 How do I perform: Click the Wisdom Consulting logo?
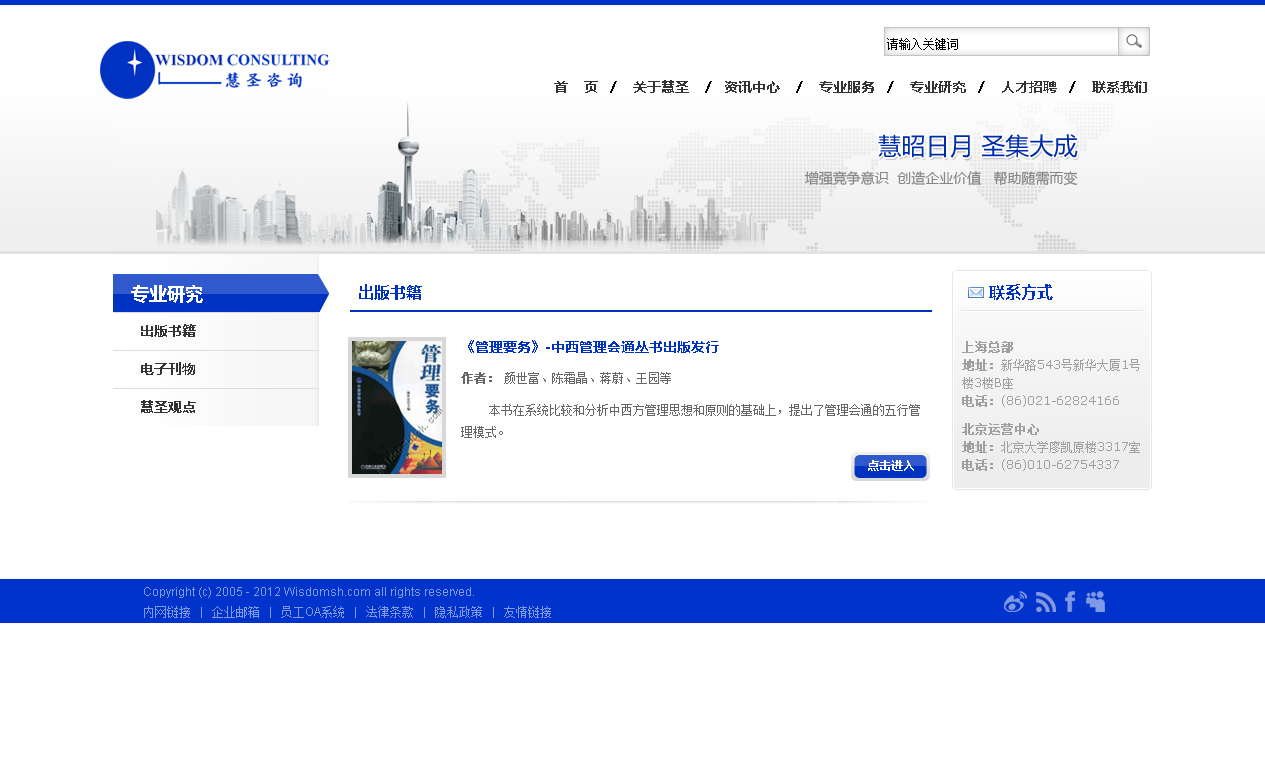point(214,70)
